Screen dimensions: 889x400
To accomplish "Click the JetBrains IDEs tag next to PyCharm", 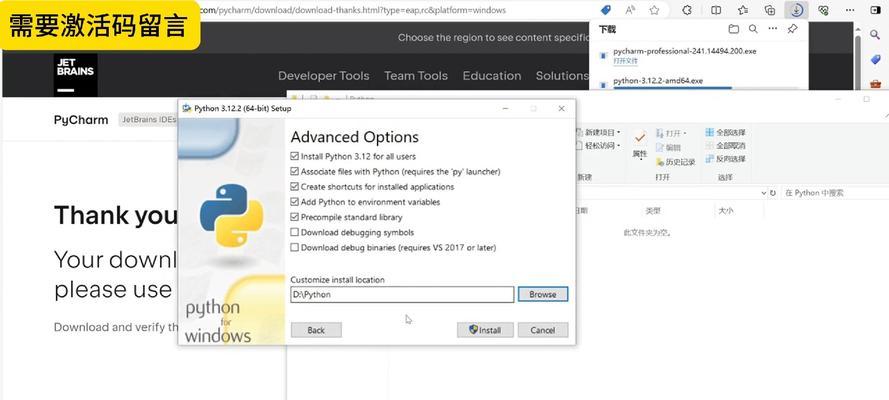I will [x=148, y=120].
